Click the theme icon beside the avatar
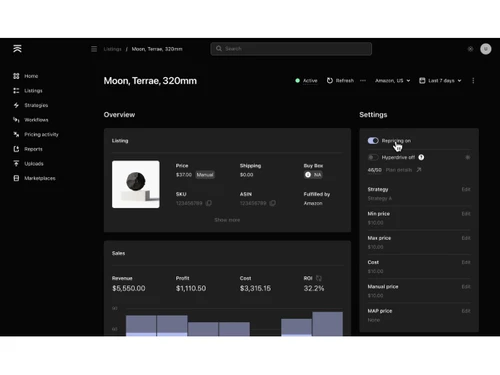The height and width of the screenshot is (375, 500). [470, 49]
